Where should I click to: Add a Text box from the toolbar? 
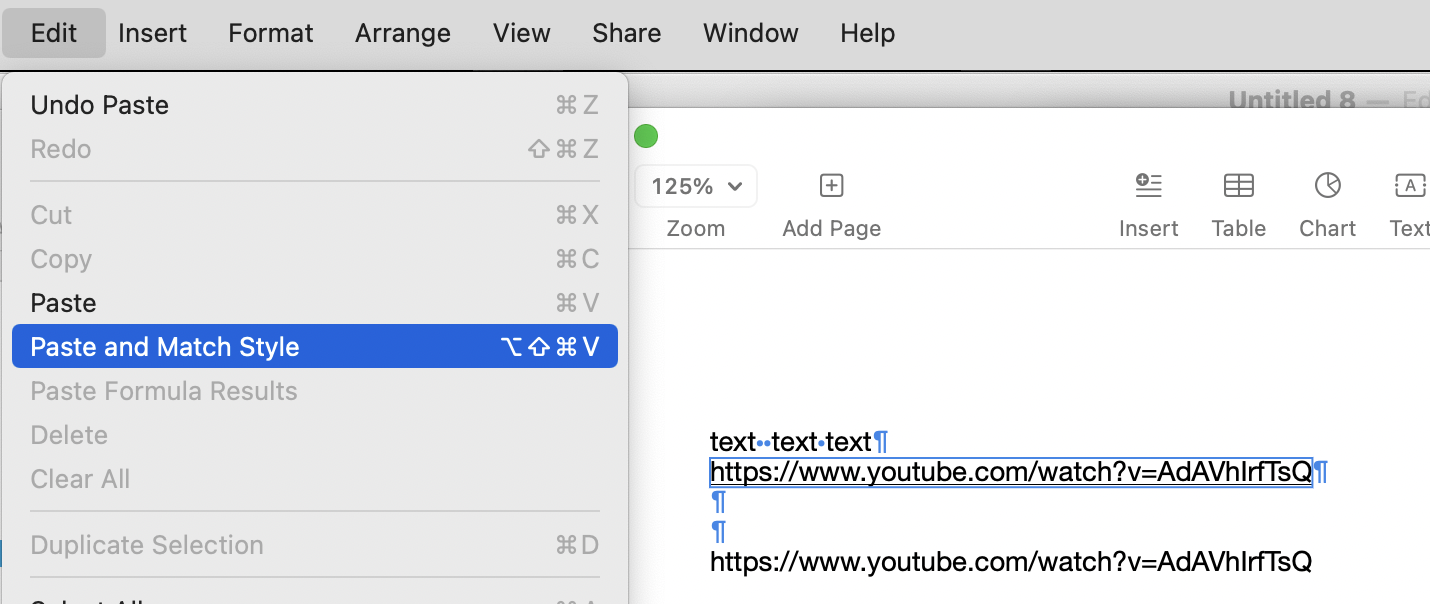click(x=1409, y=200)
